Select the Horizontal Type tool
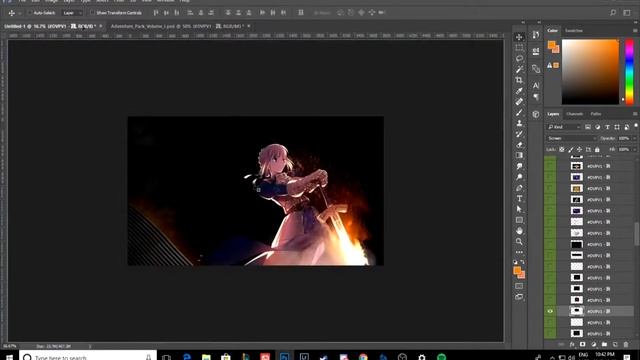The height and width of the screenshot is (360, 640). pos(519,198)
